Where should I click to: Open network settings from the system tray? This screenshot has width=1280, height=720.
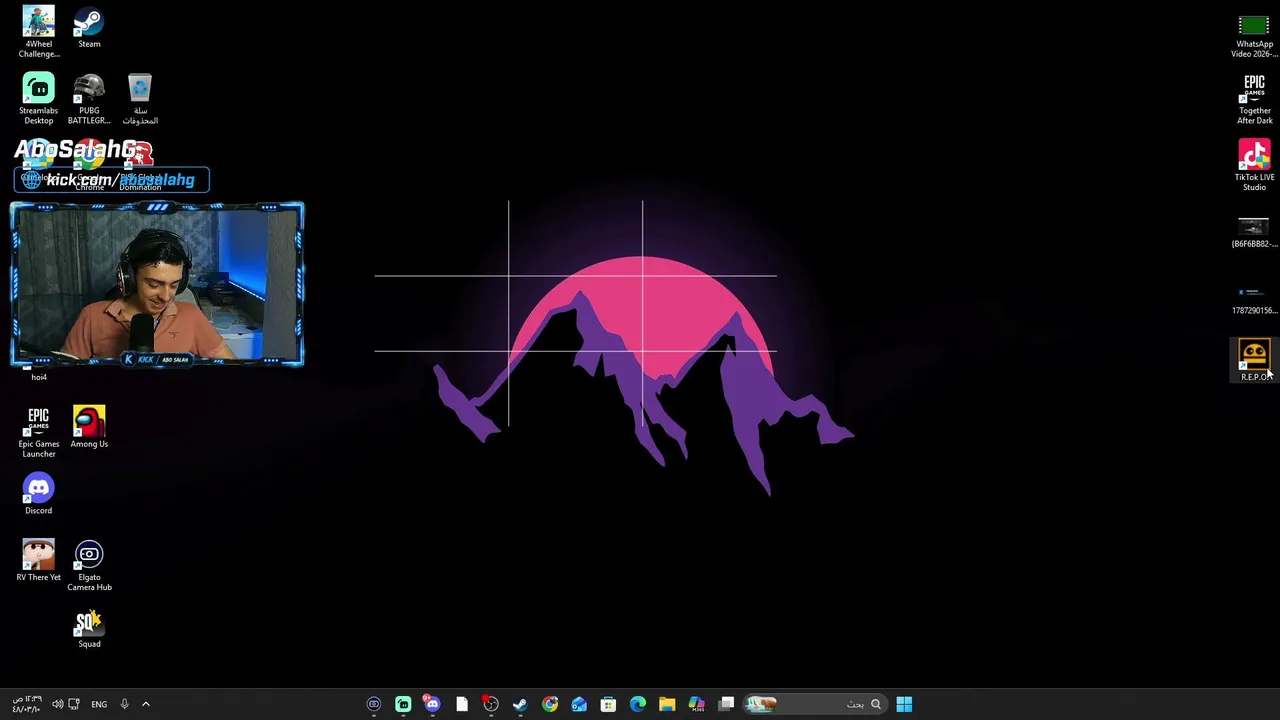pos(74,704)
